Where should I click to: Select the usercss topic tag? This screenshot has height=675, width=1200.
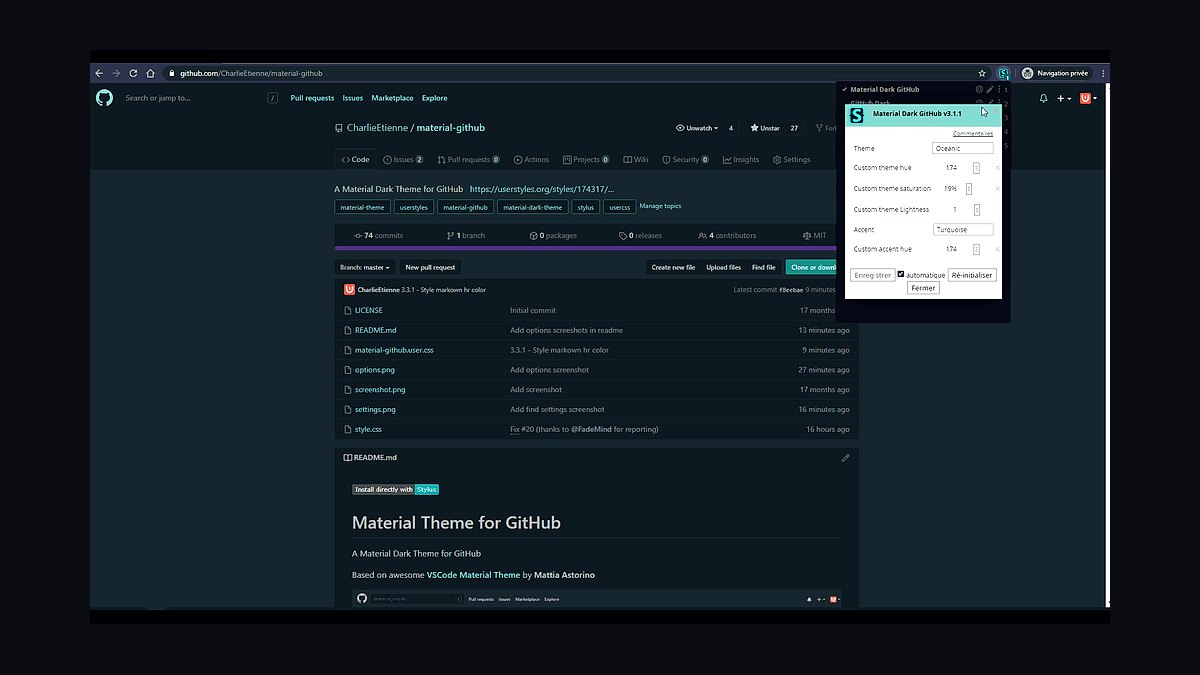620,207
